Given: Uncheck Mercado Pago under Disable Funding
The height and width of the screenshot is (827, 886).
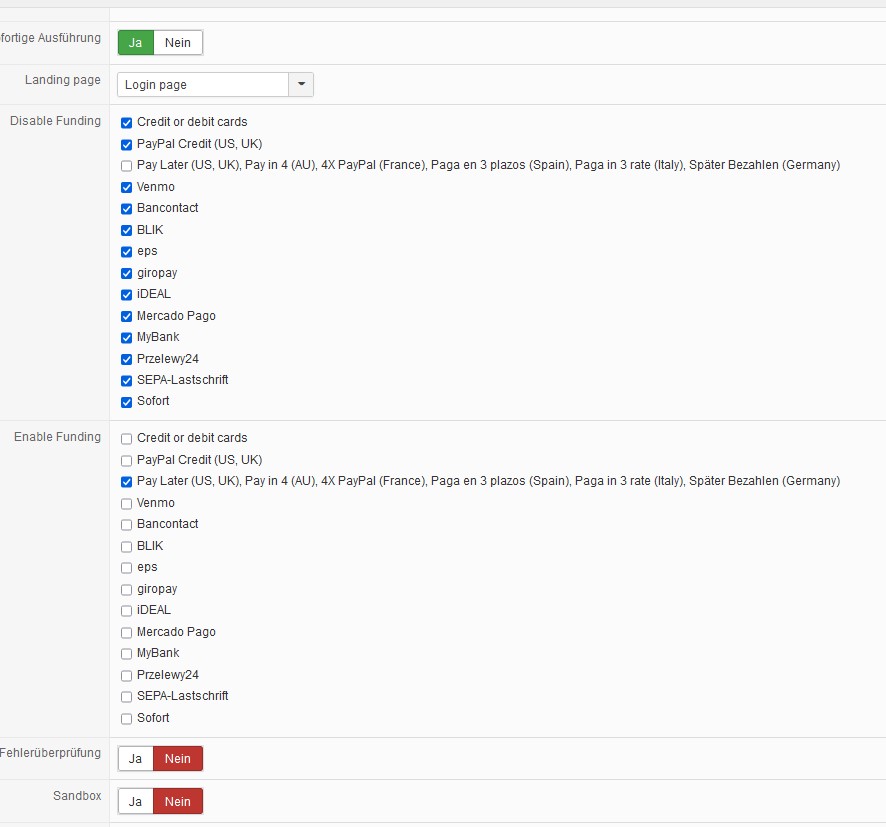Looking at the screenshot, I should click(127, 316).
